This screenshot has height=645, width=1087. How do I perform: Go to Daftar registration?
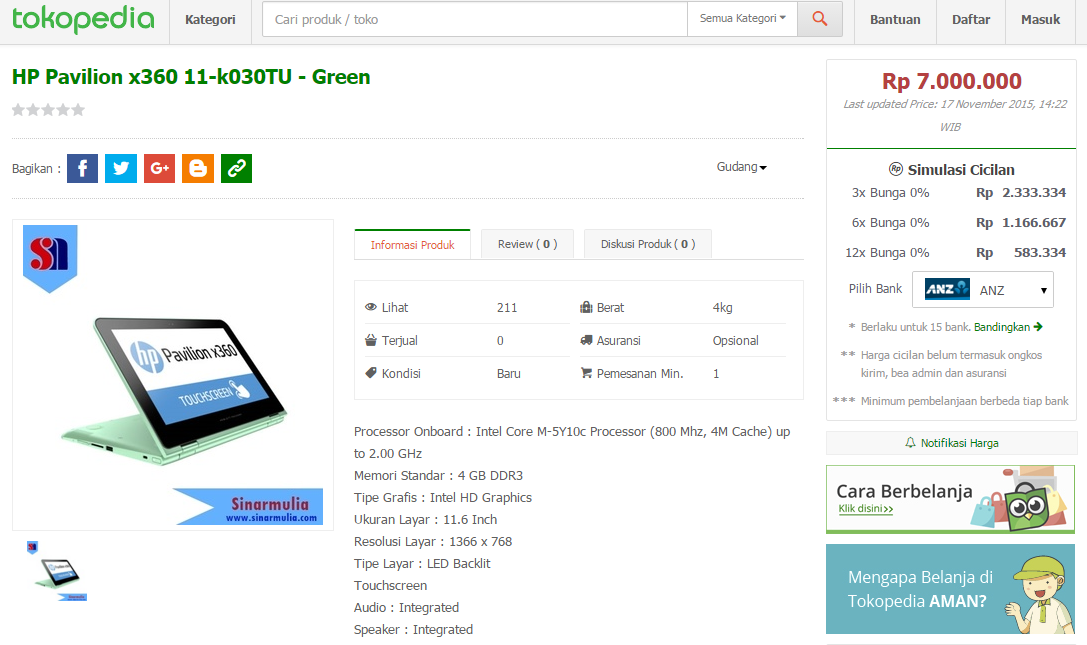971,19
